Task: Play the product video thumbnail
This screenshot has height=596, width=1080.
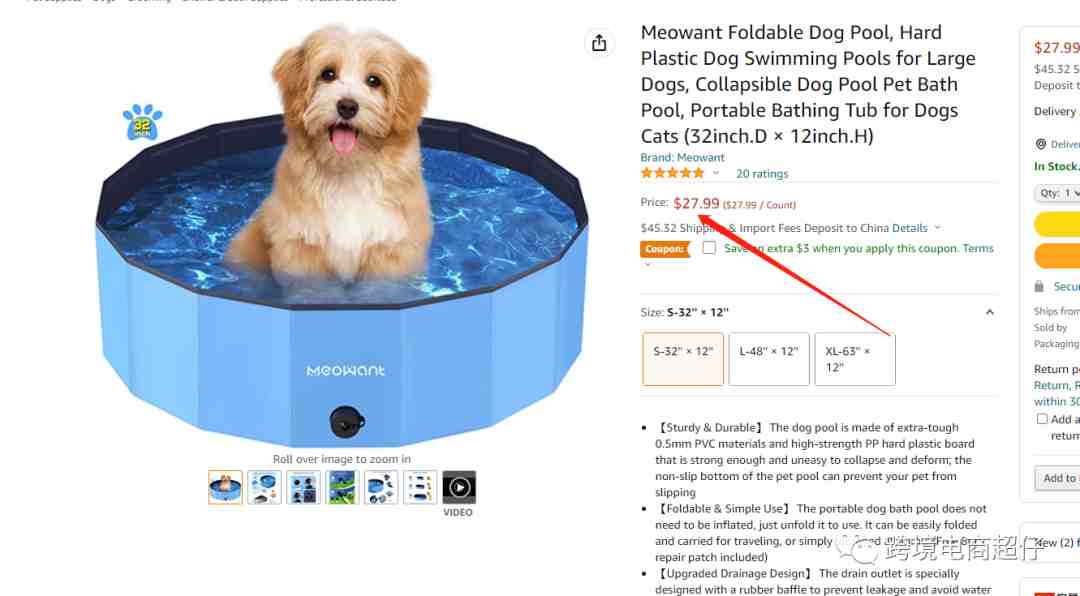Action: click(x=459, y=487)
